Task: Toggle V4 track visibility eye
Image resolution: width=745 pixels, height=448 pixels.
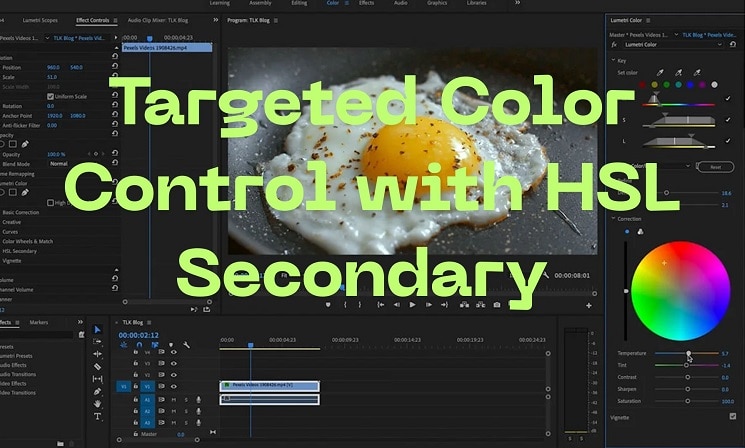Action: click(x=174, y=352)
